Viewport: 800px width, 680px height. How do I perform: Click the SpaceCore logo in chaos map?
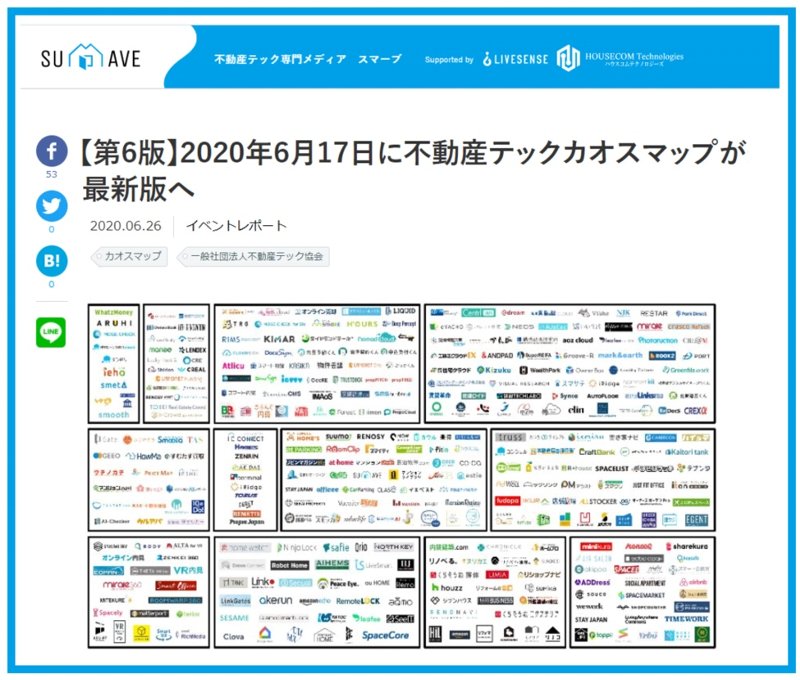(385, 636)
